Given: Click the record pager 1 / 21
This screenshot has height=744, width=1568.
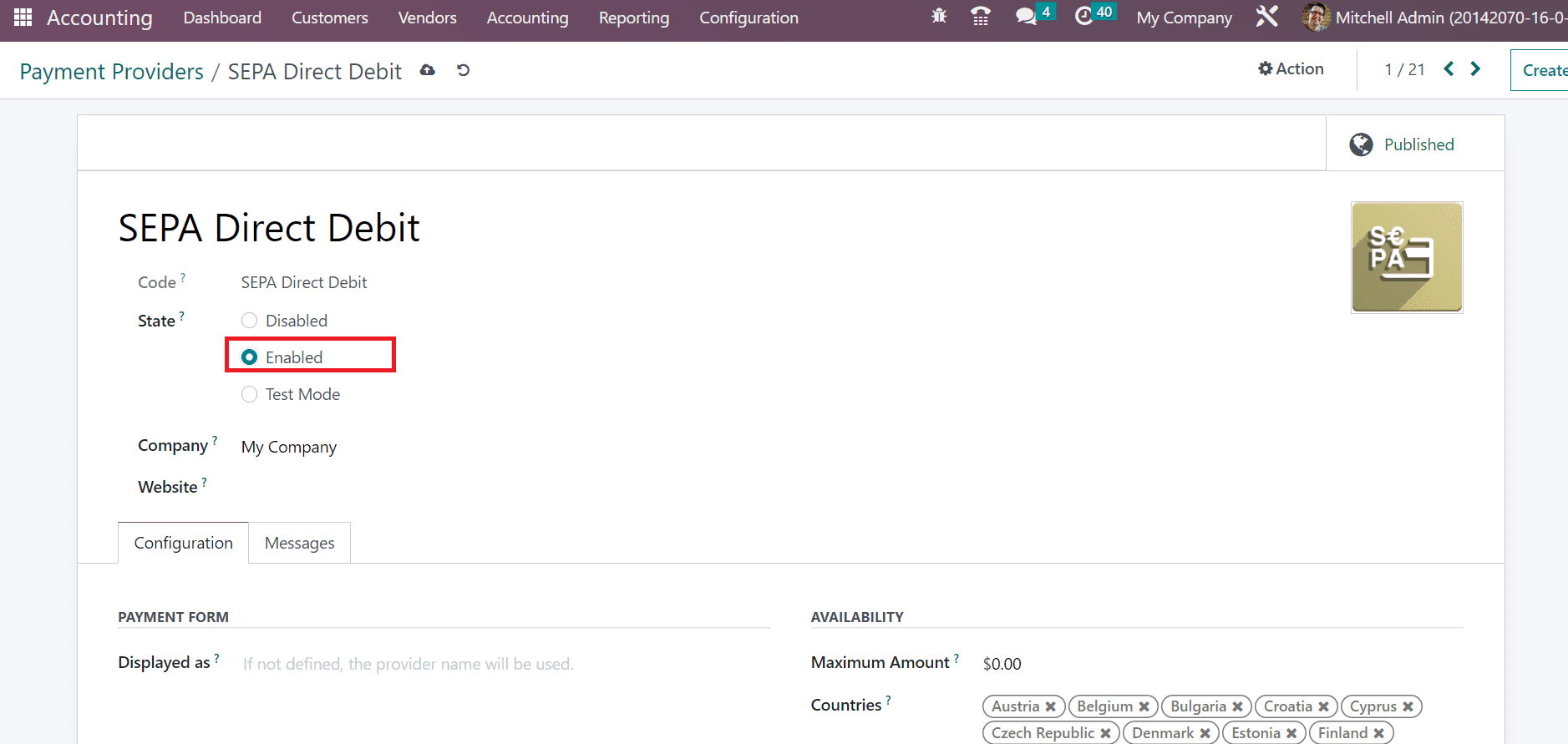Looking at the screenshot, I should (1404, 69).
